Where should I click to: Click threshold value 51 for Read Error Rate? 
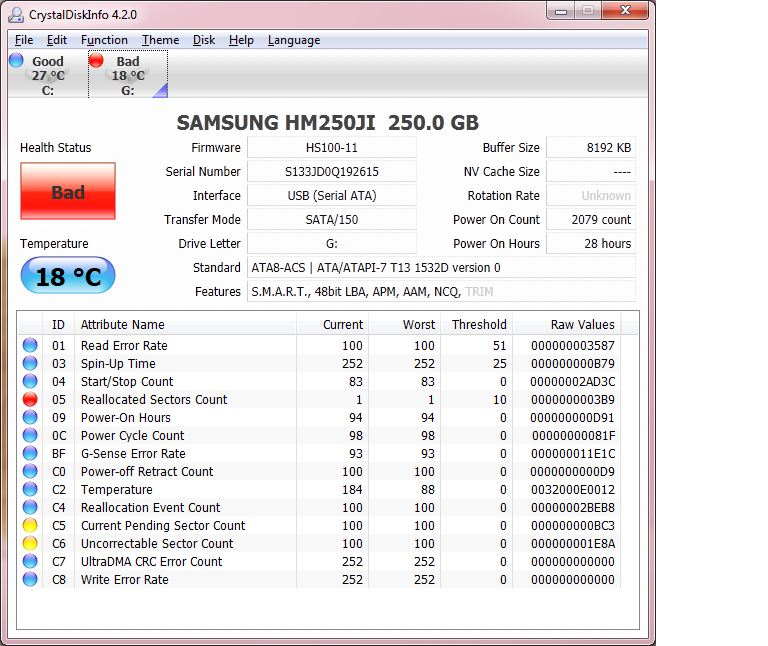(x=499, y=346)
